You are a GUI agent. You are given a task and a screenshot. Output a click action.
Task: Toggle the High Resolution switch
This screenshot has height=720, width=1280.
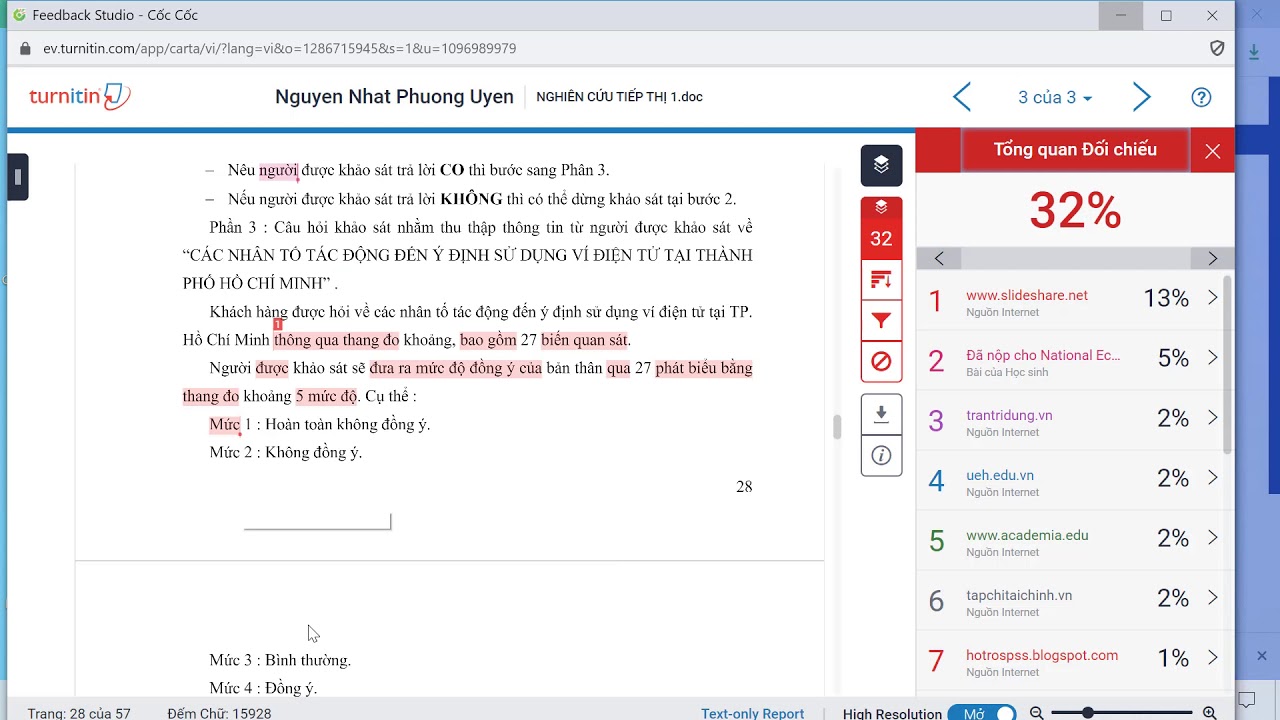982,714
